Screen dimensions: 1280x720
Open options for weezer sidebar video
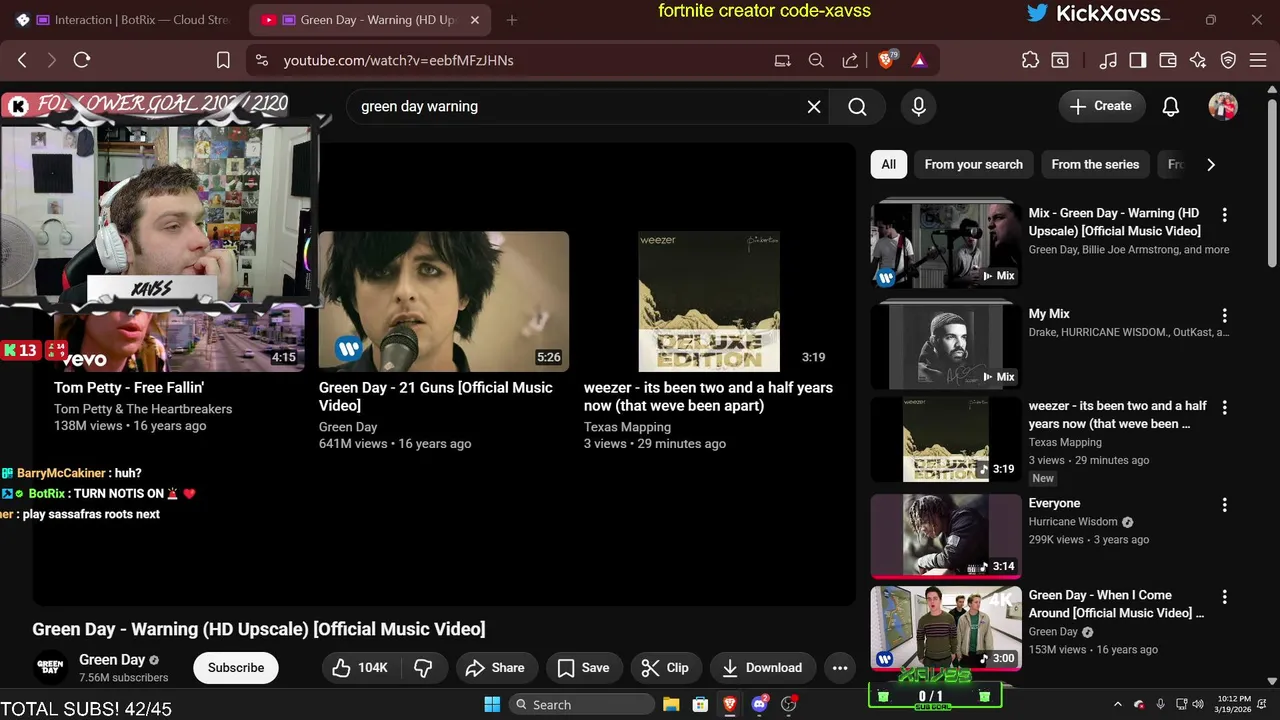(1224, 407)
